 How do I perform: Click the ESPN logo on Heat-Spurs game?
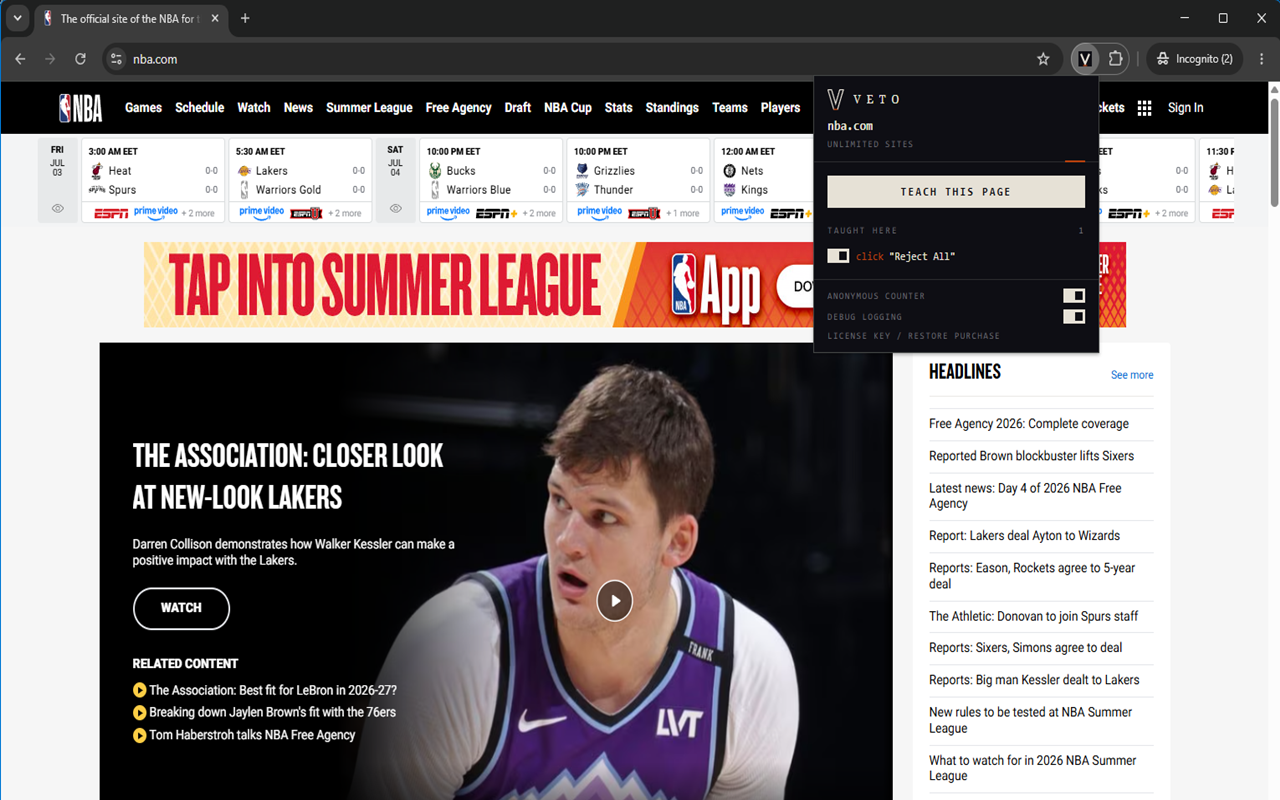(111, 213)
